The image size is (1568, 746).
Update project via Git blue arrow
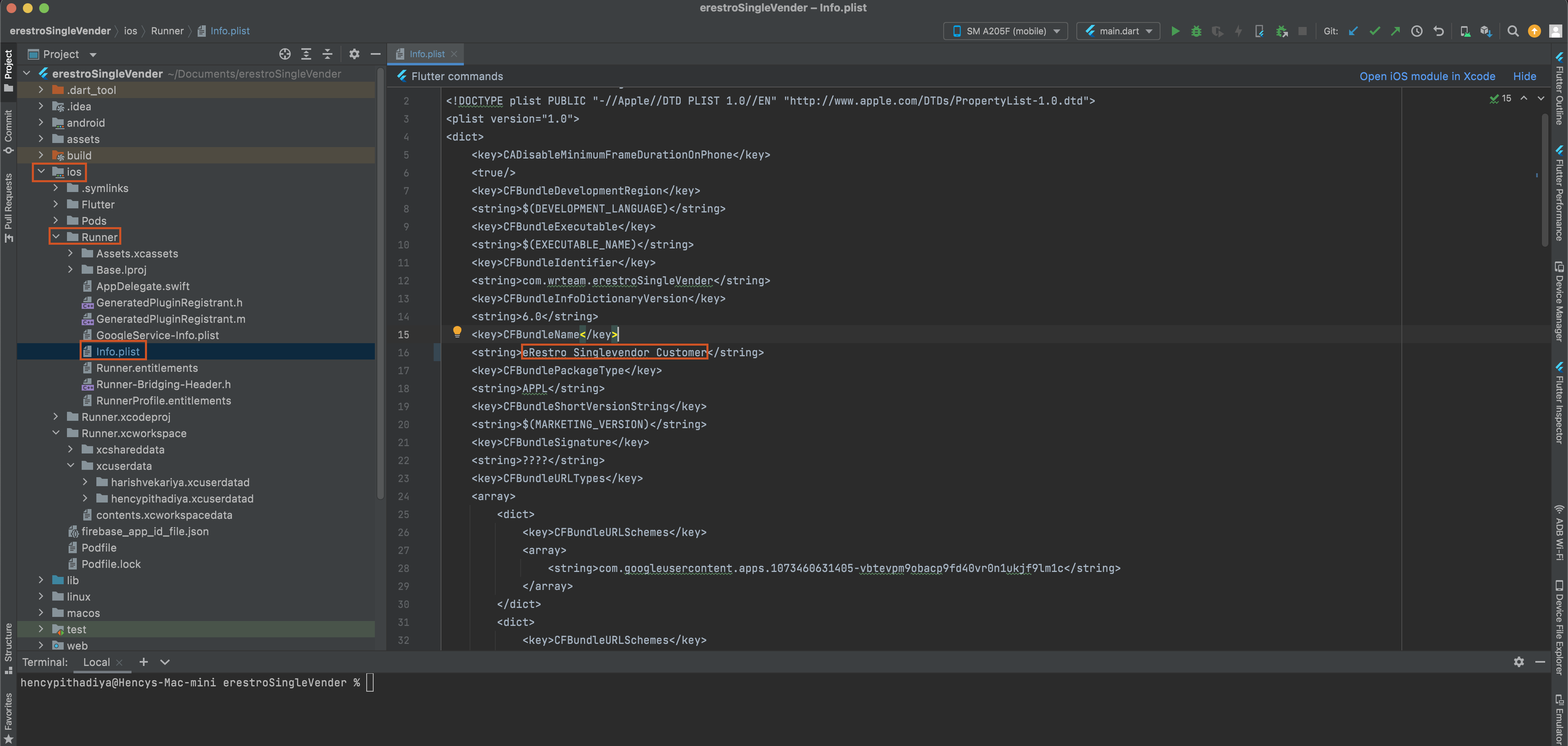(x=1353, y=31)
